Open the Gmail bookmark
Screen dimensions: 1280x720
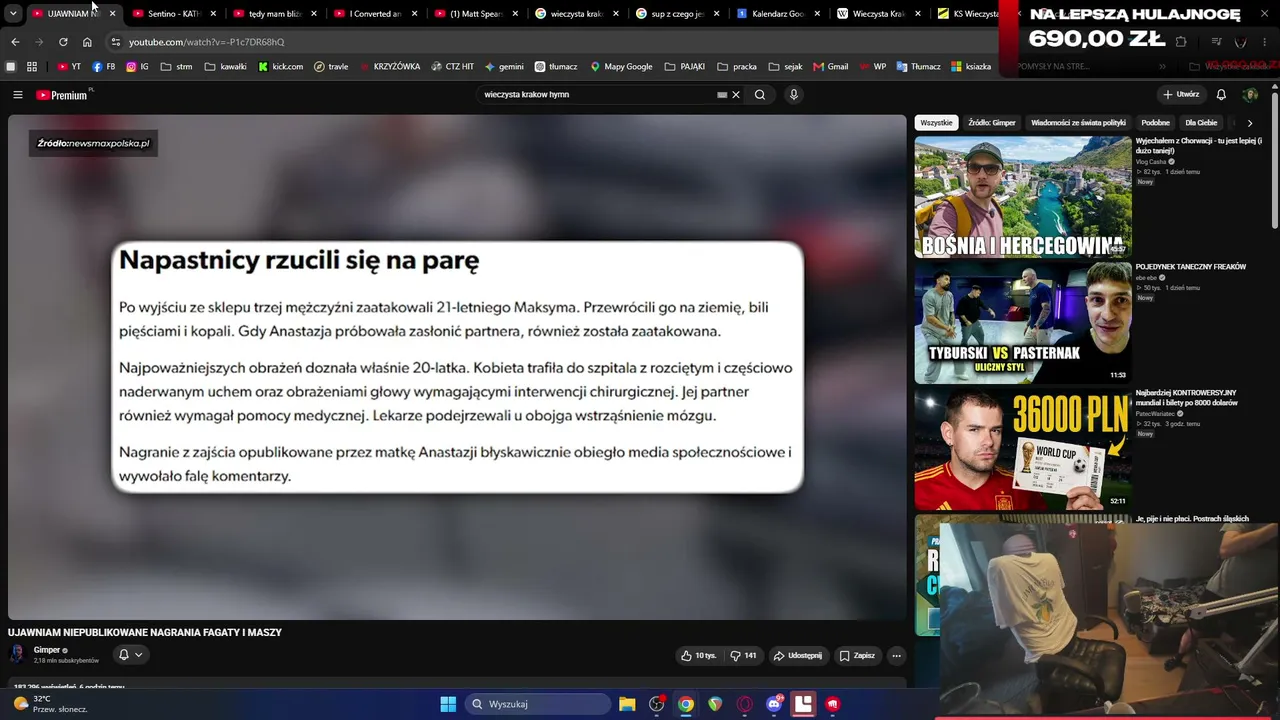tap(831, 67)
